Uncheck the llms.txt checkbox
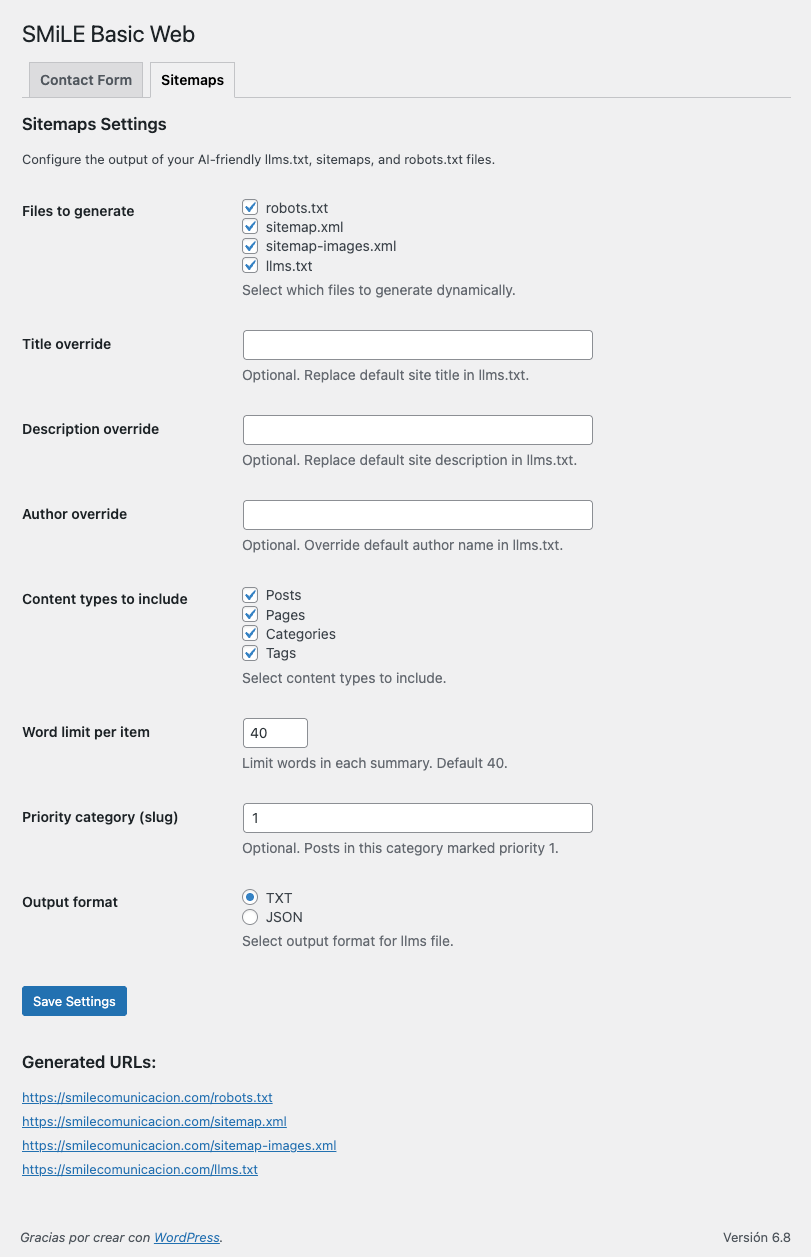The width and height of the screenshot is (811, 1257). pyautogui.click(x=250, y=266)
